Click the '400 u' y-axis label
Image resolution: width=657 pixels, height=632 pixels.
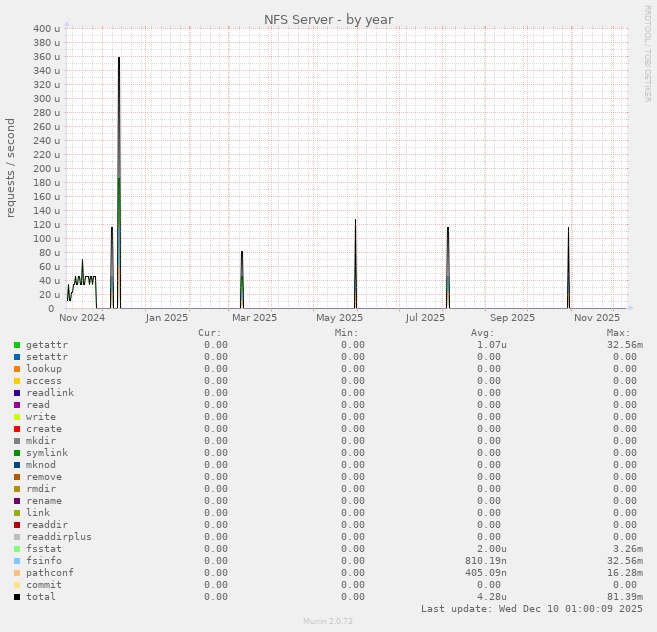point(47,28)
